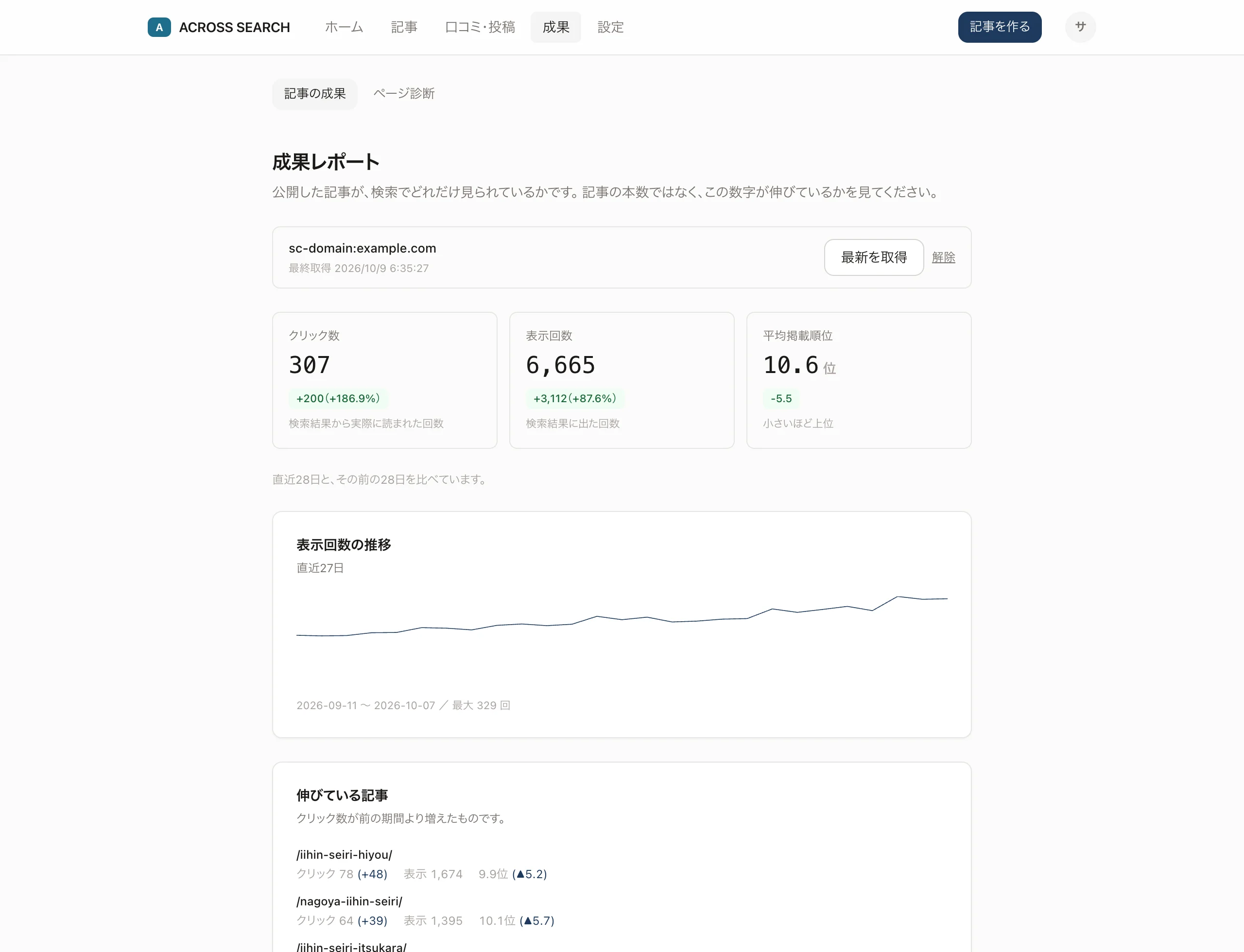This screenshot has width=1244, height=952.
Task: Click the ACROSS SEARCH logo icon
Action: coord(159,27)
